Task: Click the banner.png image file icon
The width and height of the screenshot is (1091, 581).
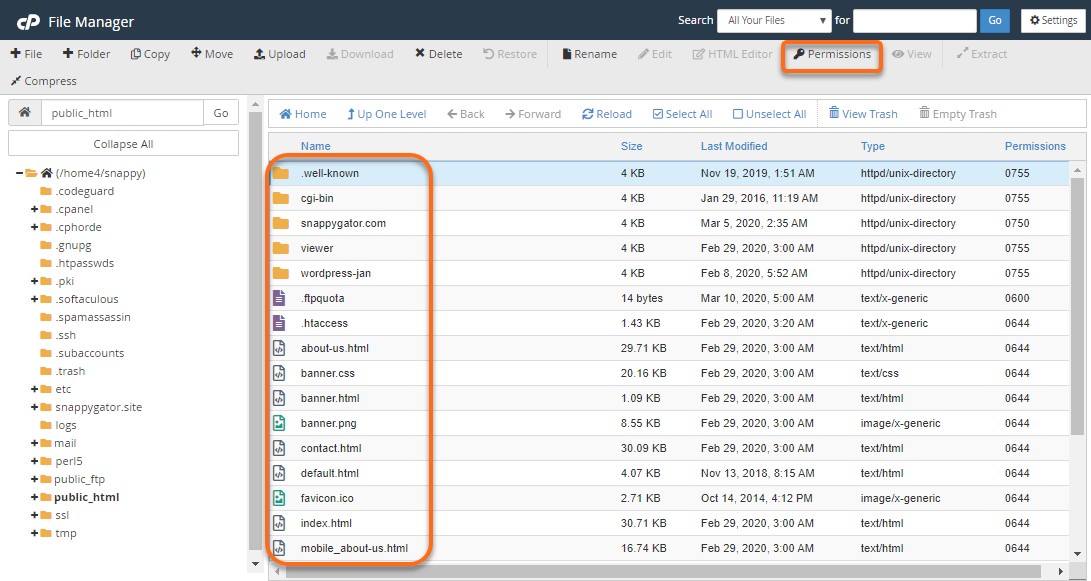Action: coord(279,423)
